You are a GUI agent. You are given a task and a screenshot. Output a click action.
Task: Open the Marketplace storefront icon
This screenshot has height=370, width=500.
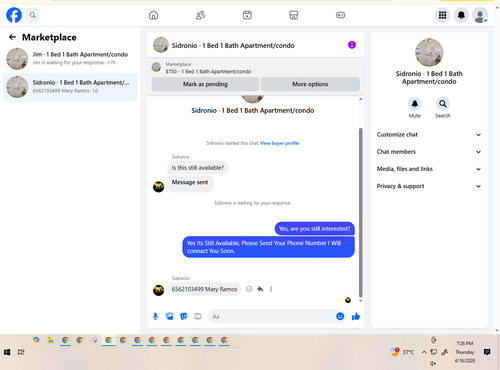293,15
